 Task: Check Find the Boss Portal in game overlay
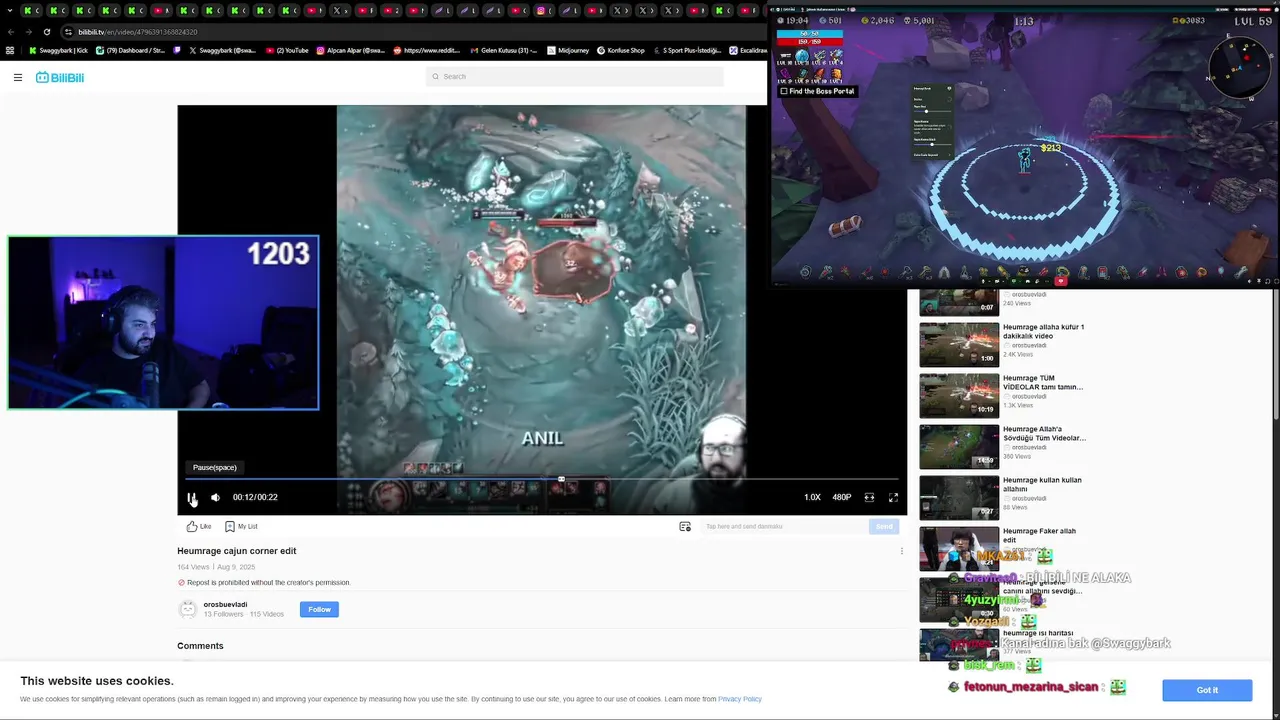(817, 91)
